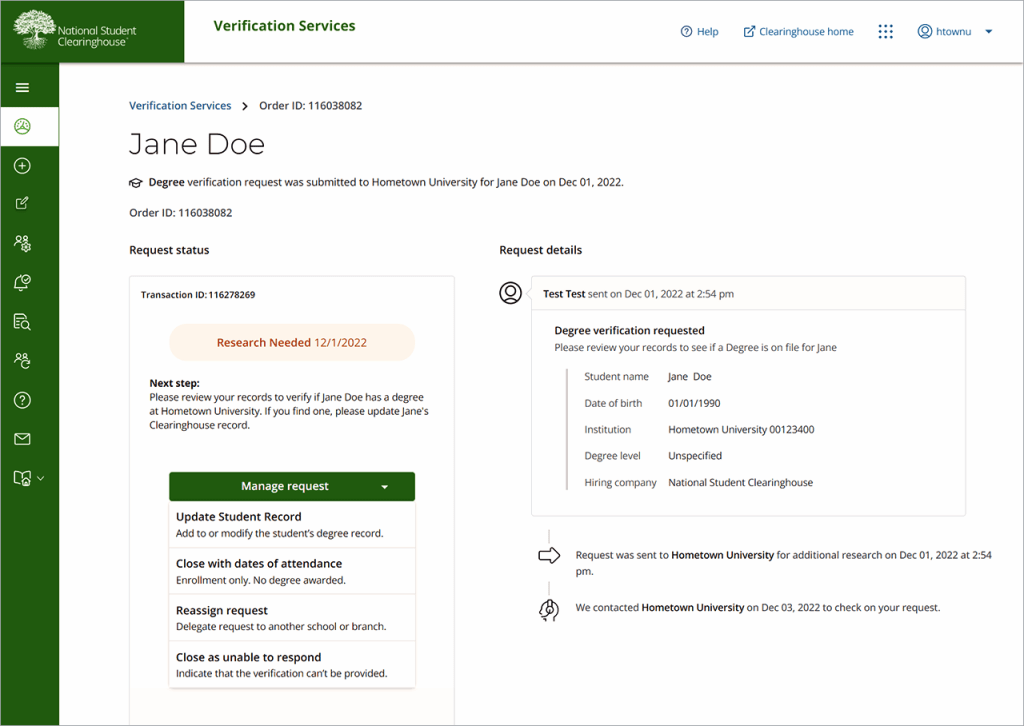Click the headset contact icon in timeline
This screenshot has width=1024, height=726.
click(549, 610)
